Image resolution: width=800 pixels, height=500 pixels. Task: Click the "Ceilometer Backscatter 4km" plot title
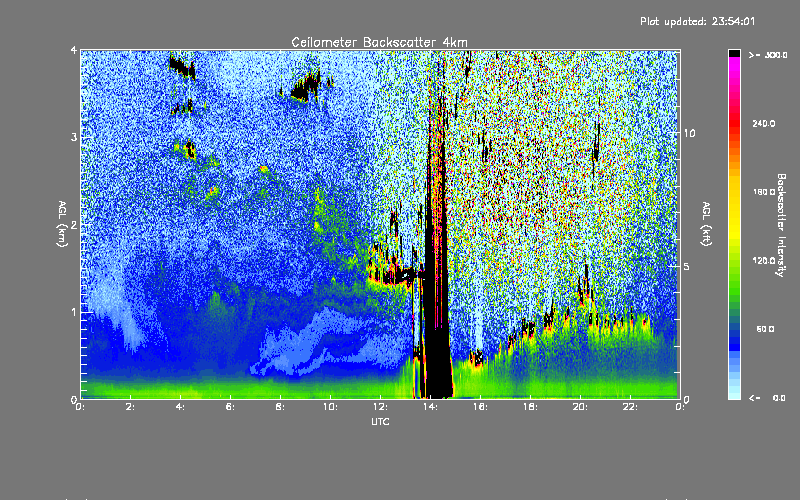coord(379,42)
